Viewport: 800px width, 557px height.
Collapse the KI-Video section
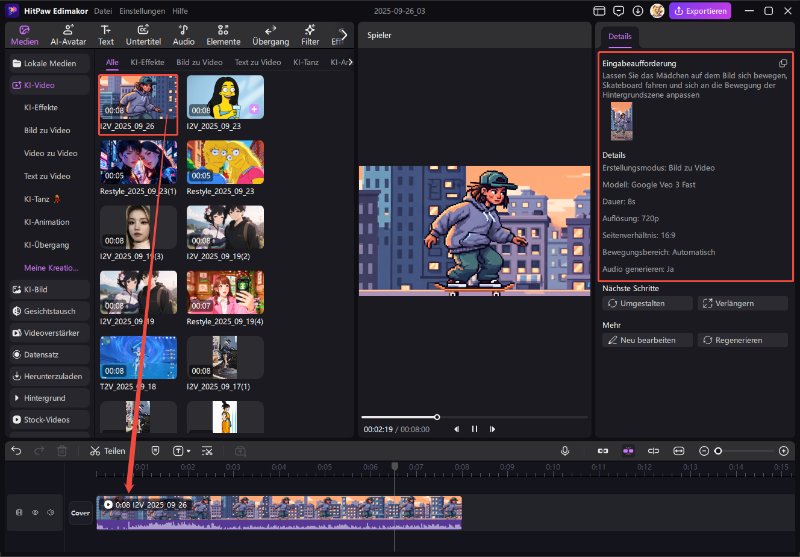[49, 85]
